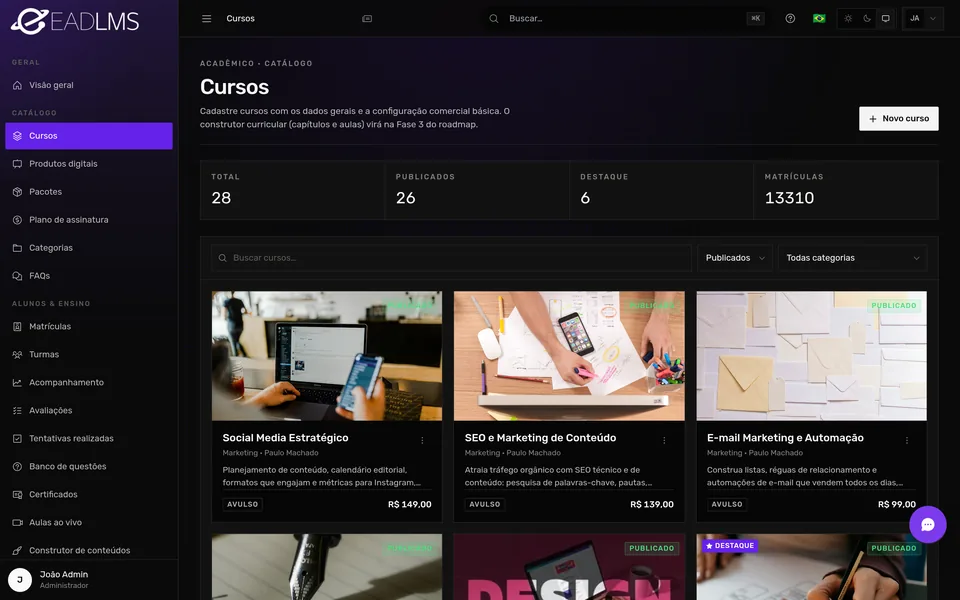Click the Brazil flag language icon
The width and height of the screenshot is (960, 600).
click(819, 18)
